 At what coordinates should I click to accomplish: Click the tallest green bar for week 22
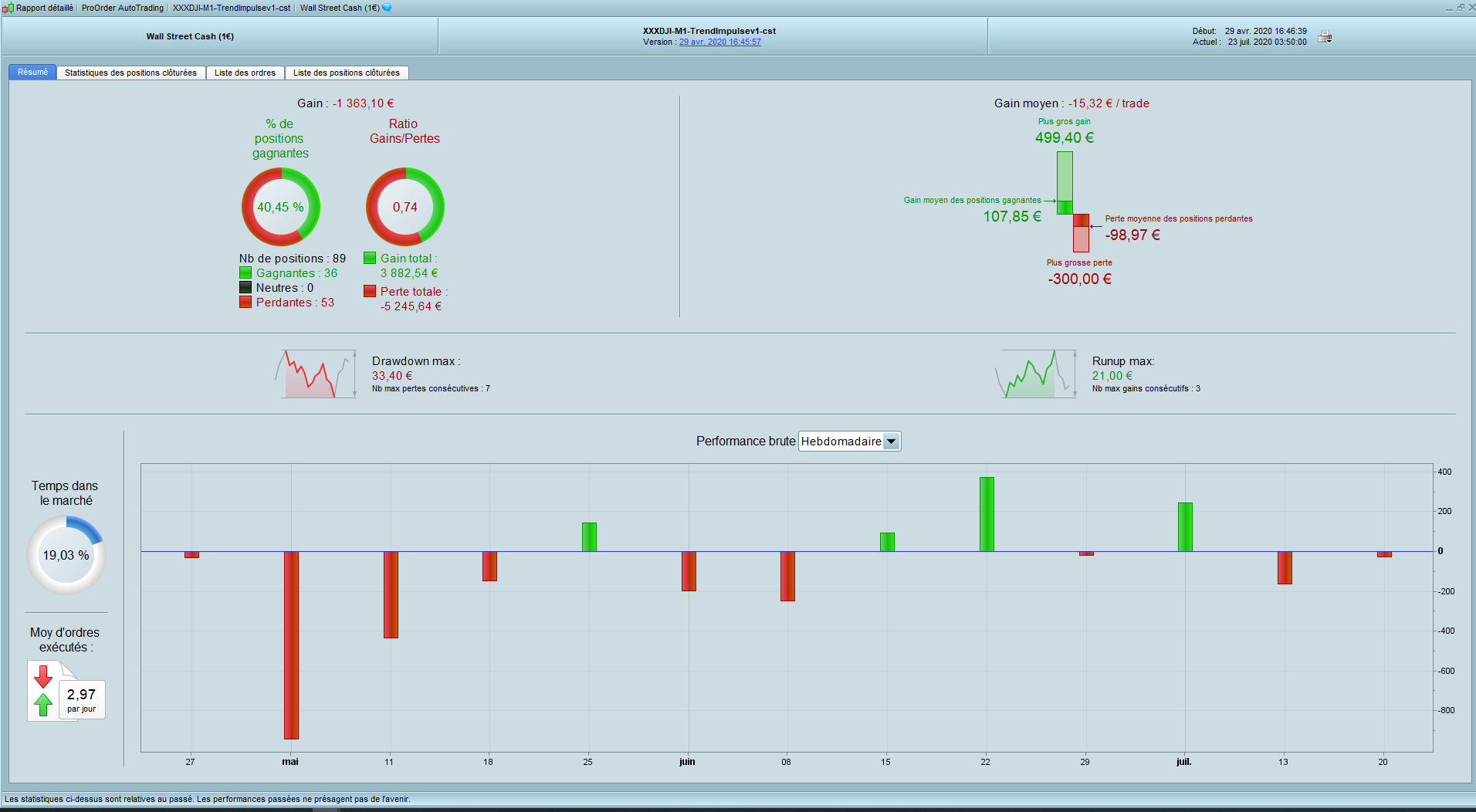pos(987,514)
